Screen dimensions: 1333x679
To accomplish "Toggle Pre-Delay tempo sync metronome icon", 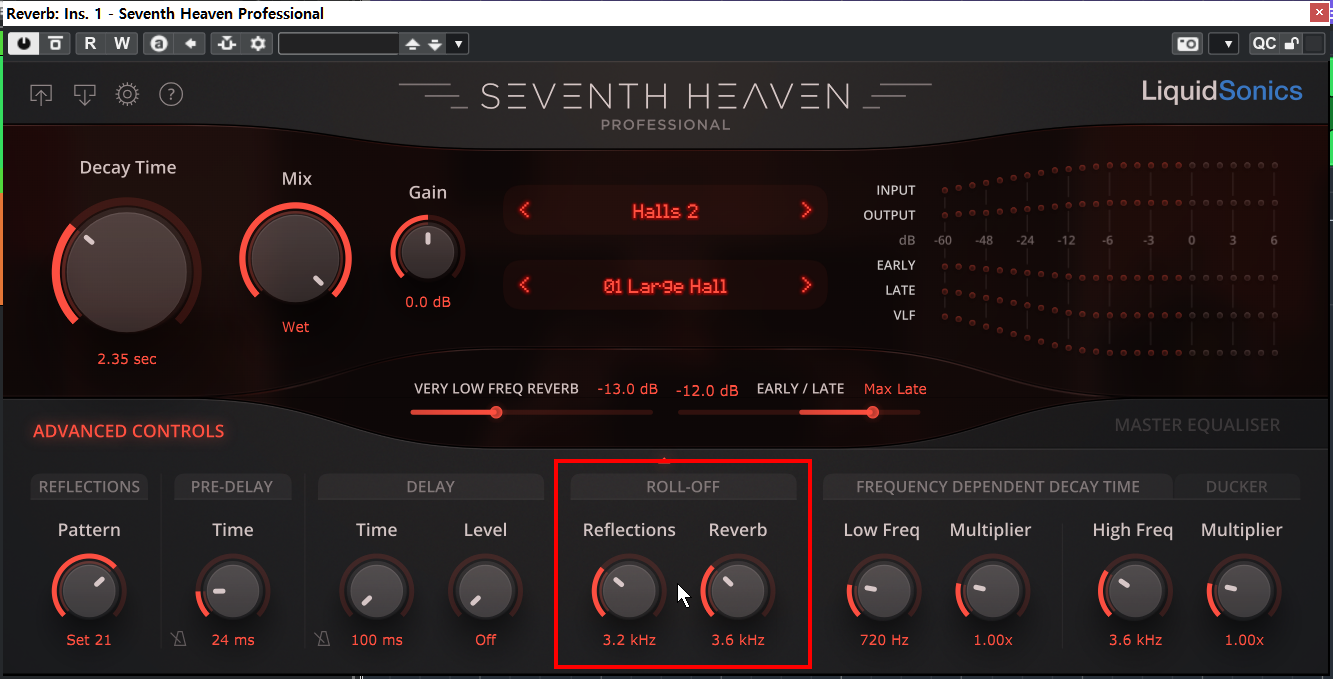I will [180, 639].
